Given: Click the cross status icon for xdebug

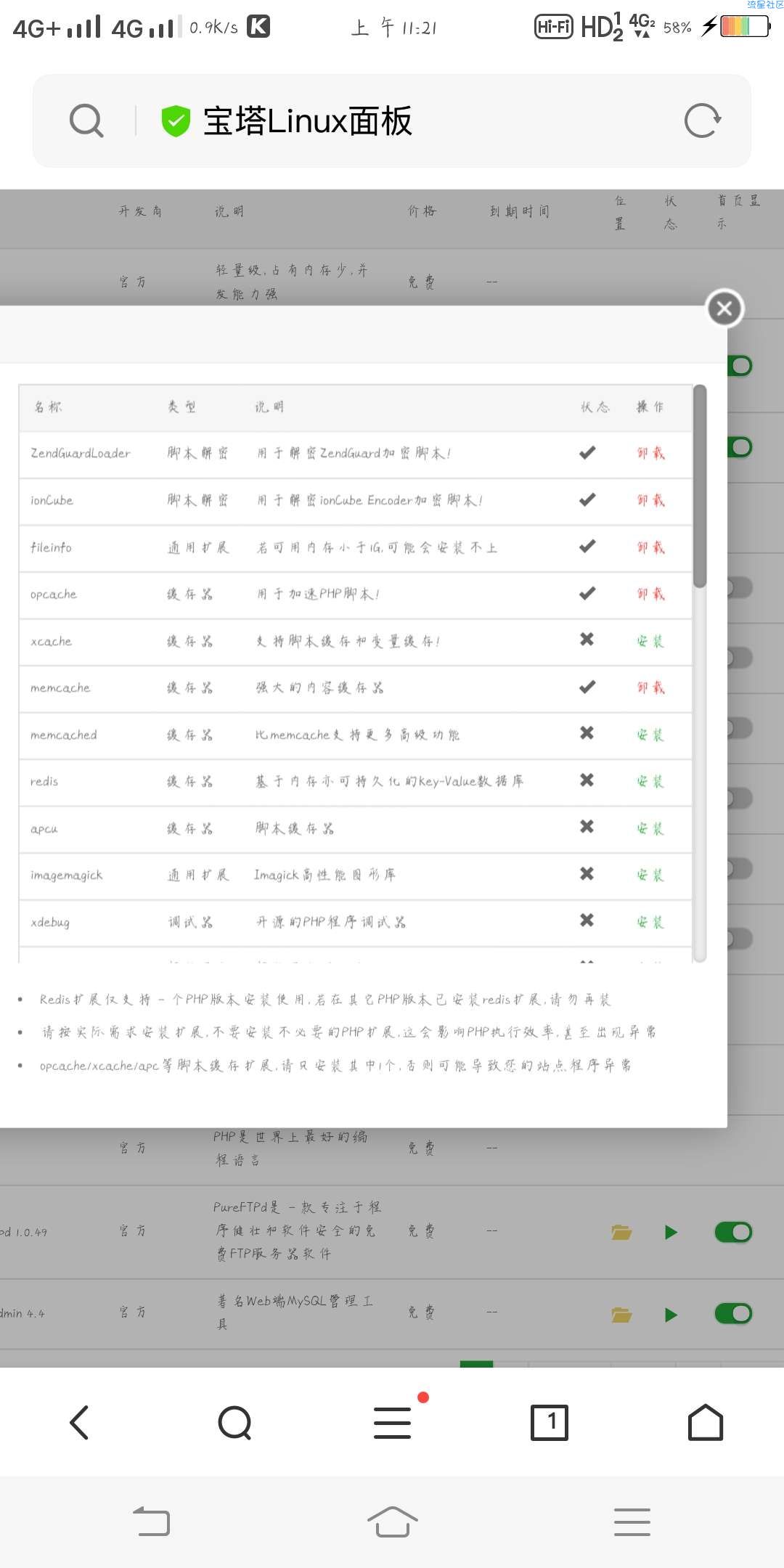Looking at the screenshot, I should click(x=587, y=920).
